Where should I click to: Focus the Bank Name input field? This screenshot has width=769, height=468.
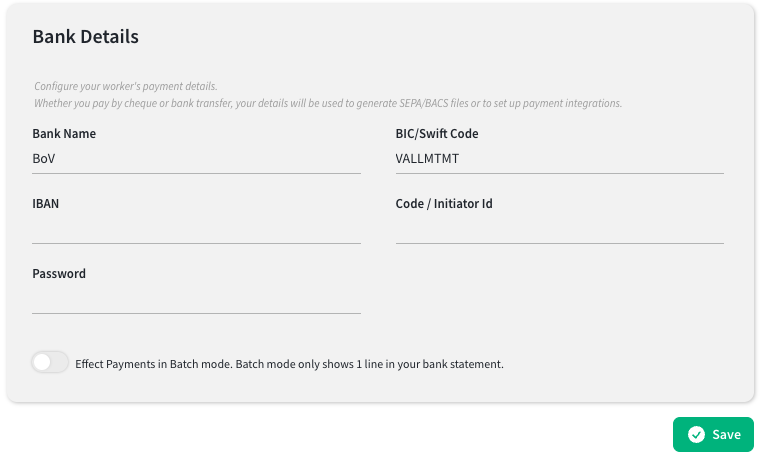196,159
